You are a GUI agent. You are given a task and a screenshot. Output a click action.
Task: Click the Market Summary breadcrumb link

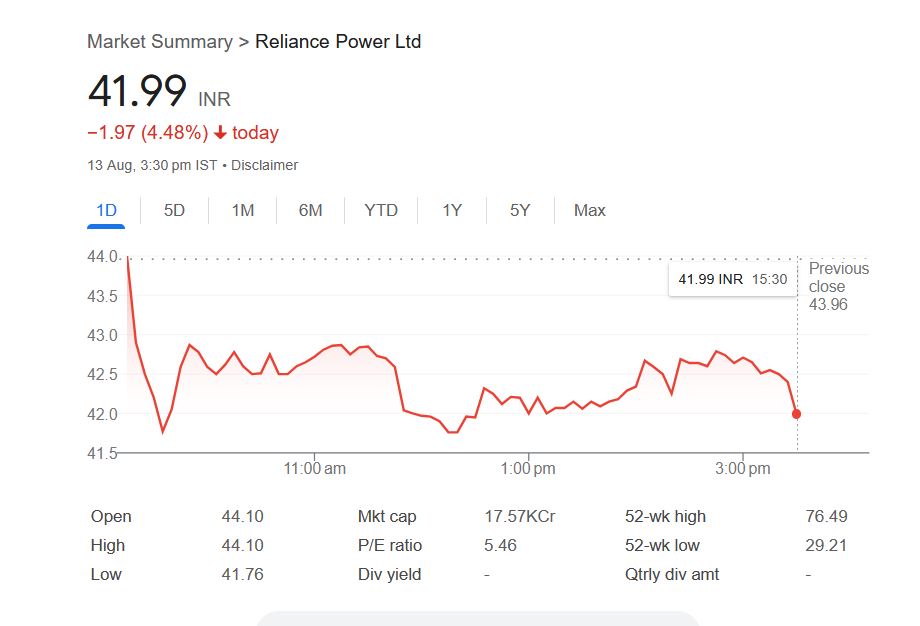(159, 42)
